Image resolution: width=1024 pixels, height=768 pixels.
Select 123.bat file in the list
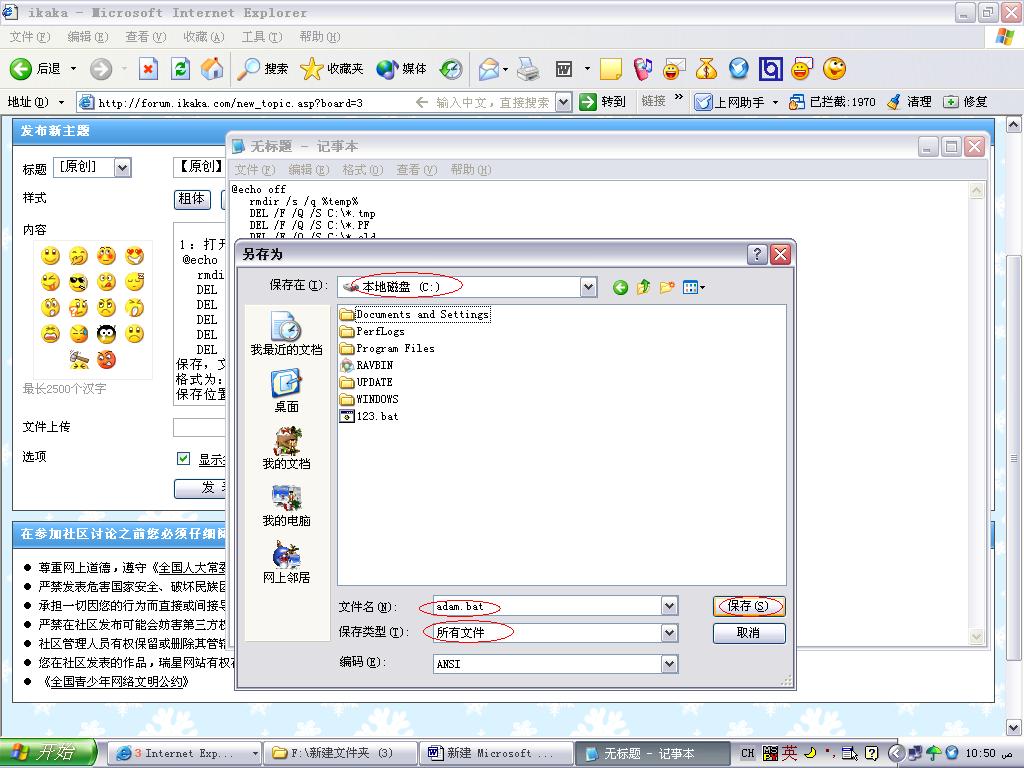[369, 416]
